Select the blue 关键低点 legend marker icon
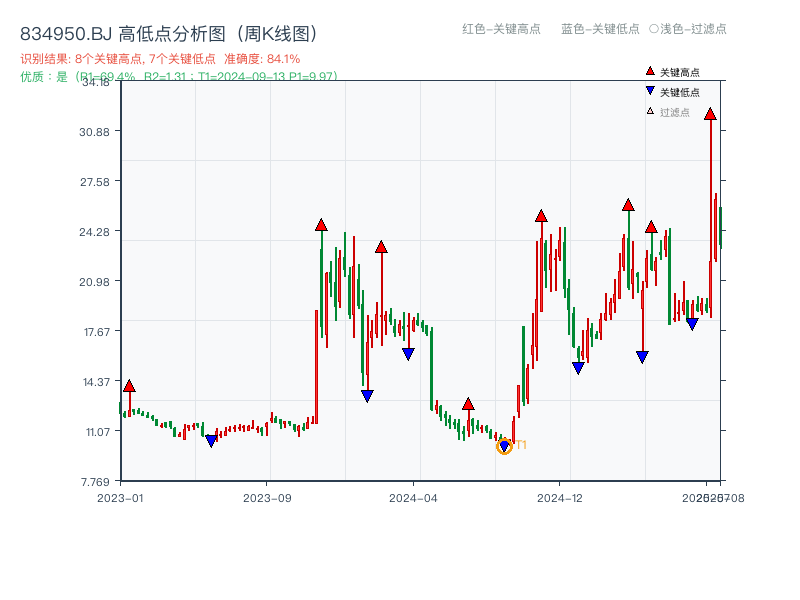The image size is (800, 600). pyautogui.click(x=650, y=90)
